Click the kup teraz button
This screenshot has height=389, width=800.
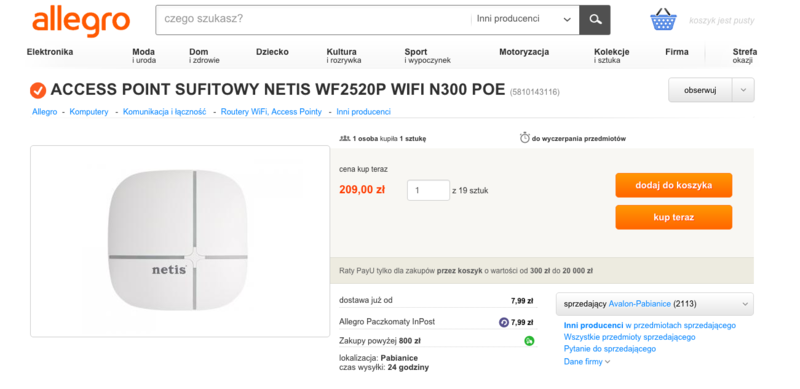pyautogui.click(x=673, y=217)
